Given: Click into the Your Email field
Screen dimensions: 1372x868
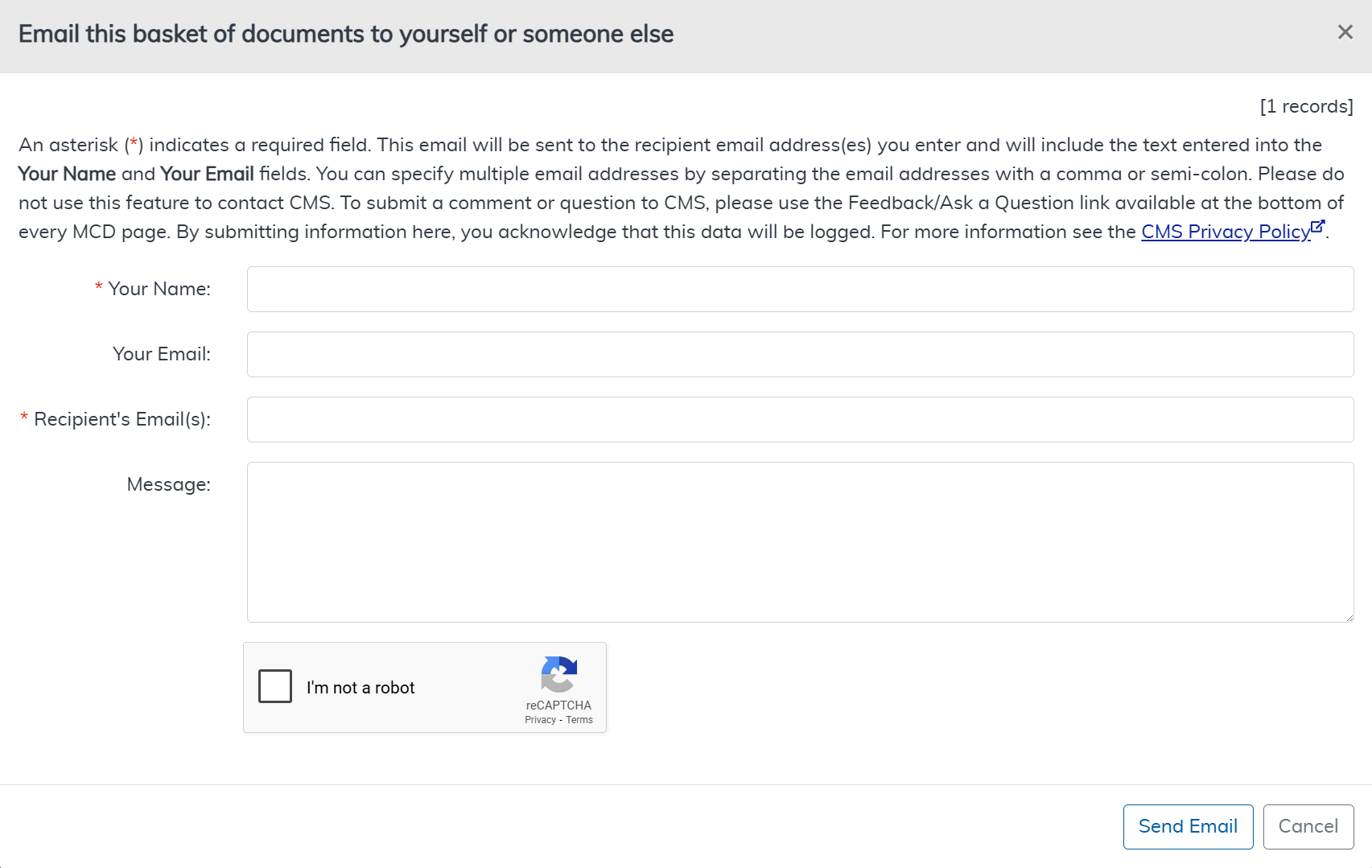Looking at the screenshot, I should click(800, 355).
